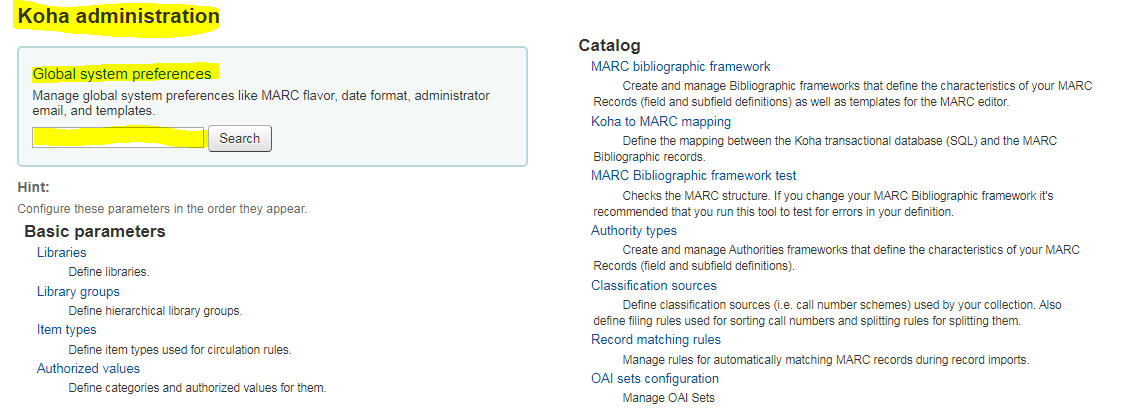The height and width of the screenshot is (411, 1124).
Task: Go to Library groups
Action: point(78,292)
